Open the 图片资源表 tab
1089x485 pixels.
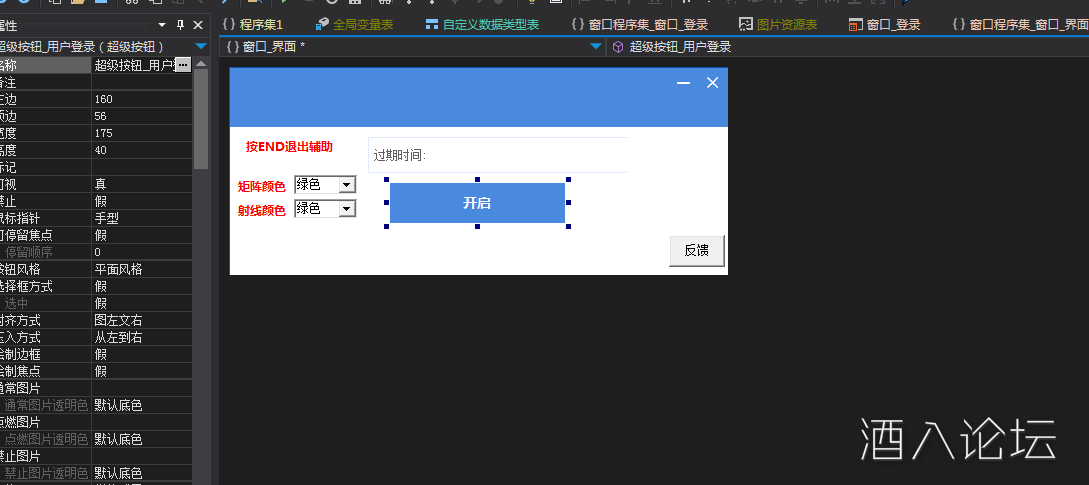[x=778, y=25]
